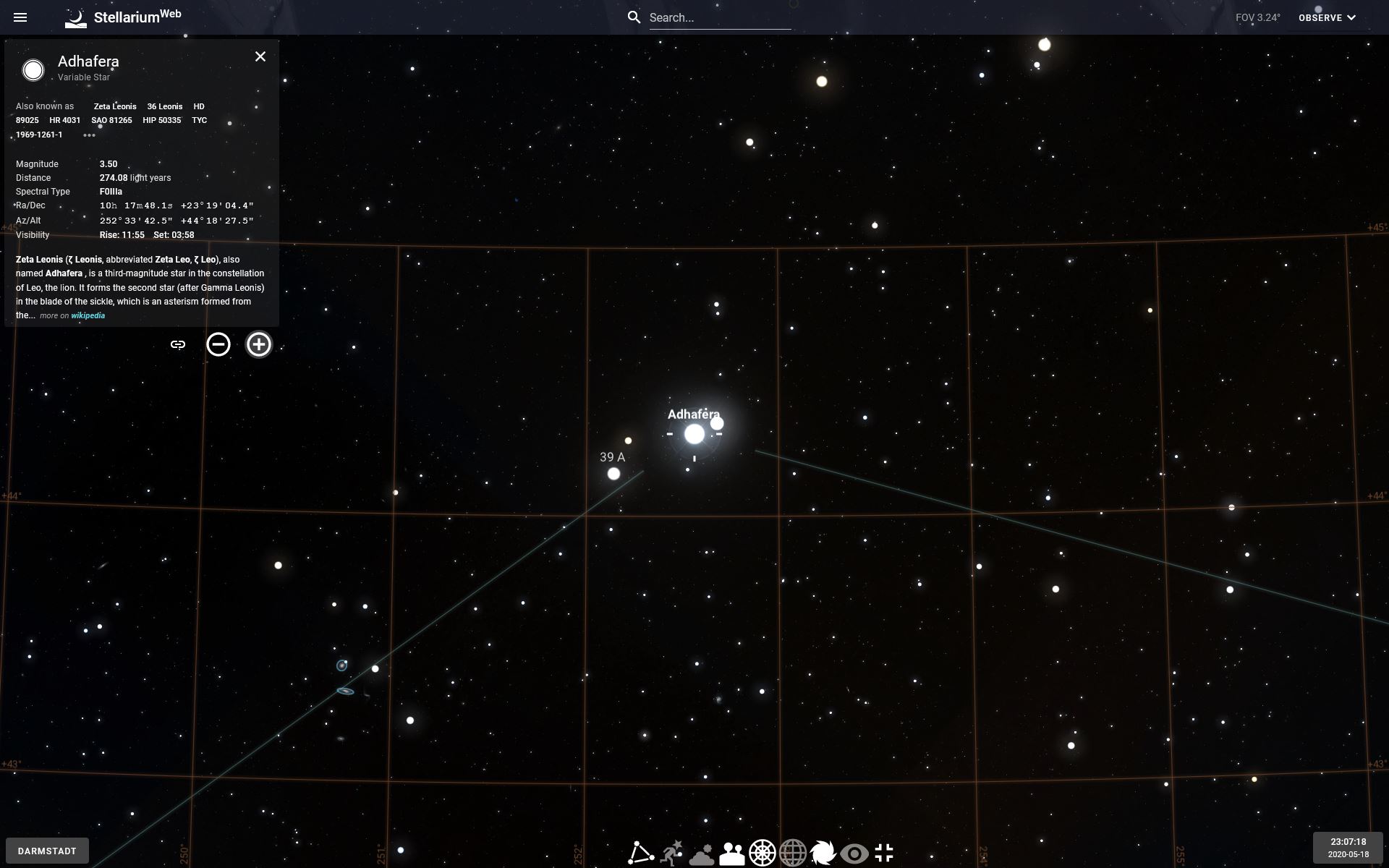
Task: Toggle azimuthal grid button
Action: click(x=763, y=853)
